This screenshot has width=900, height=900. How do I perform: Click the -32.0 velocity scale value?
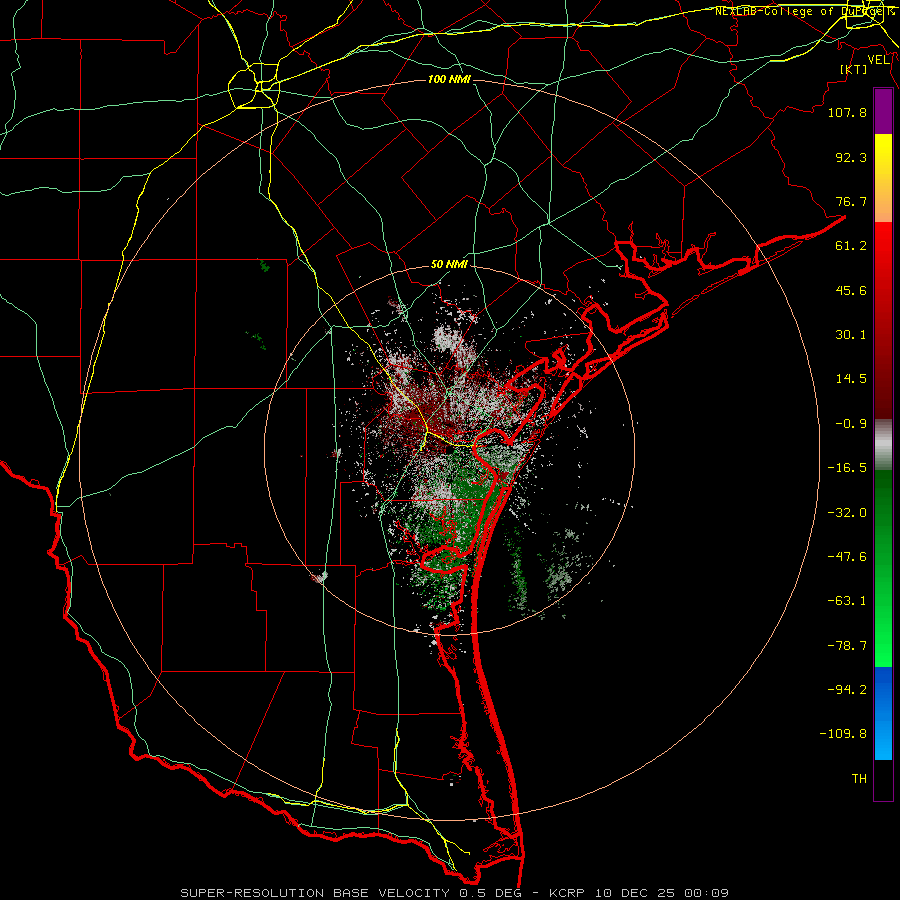(847, 513)
